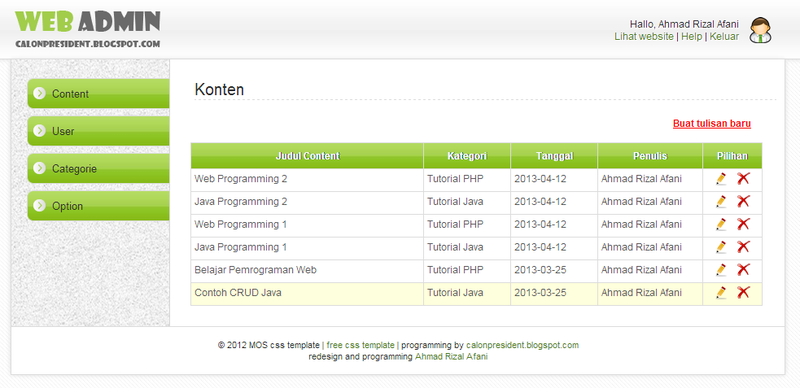Delete the Web Programming 2 post (red X)
Screen dimensions: 800x388
[x=743, y=179]
